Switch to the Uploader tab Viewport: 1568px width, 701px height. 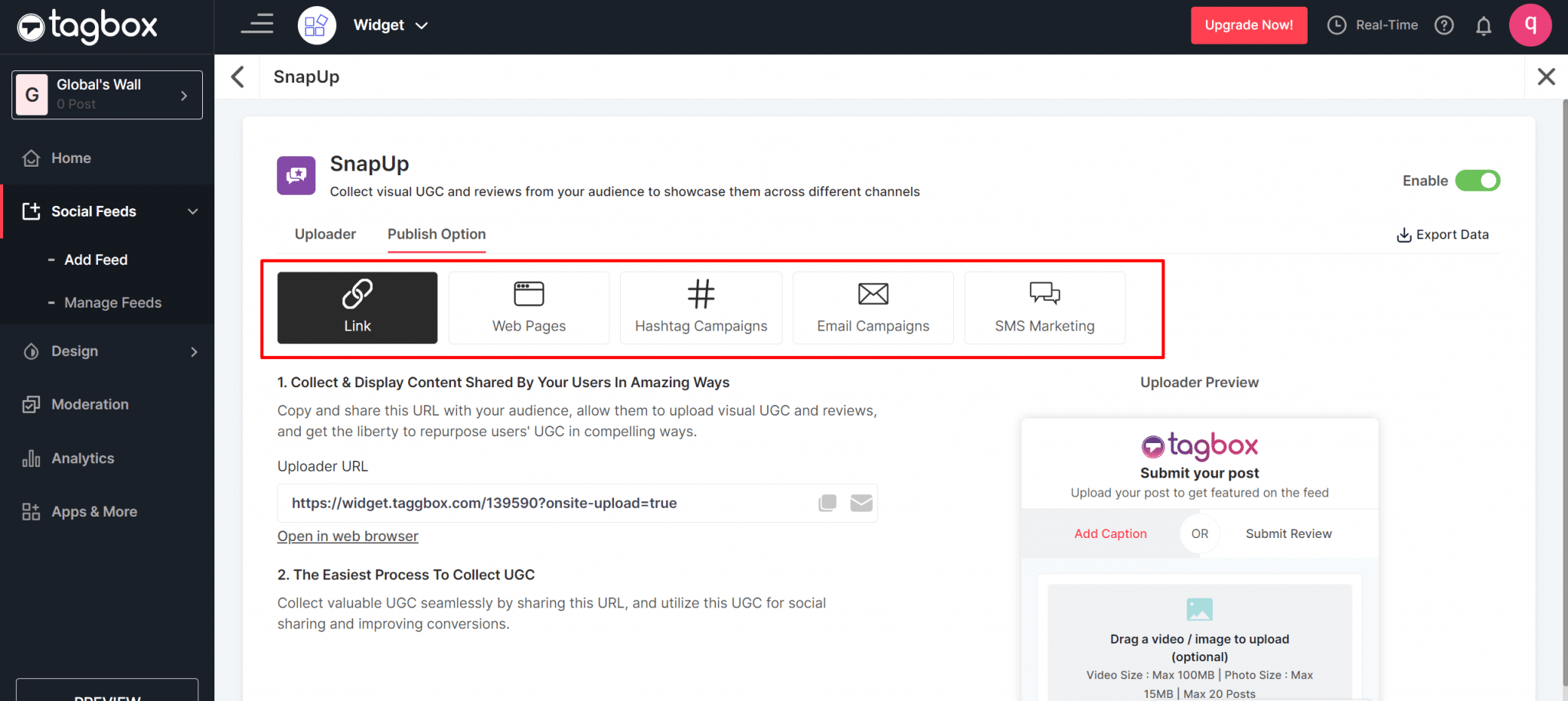pos(325,234)
